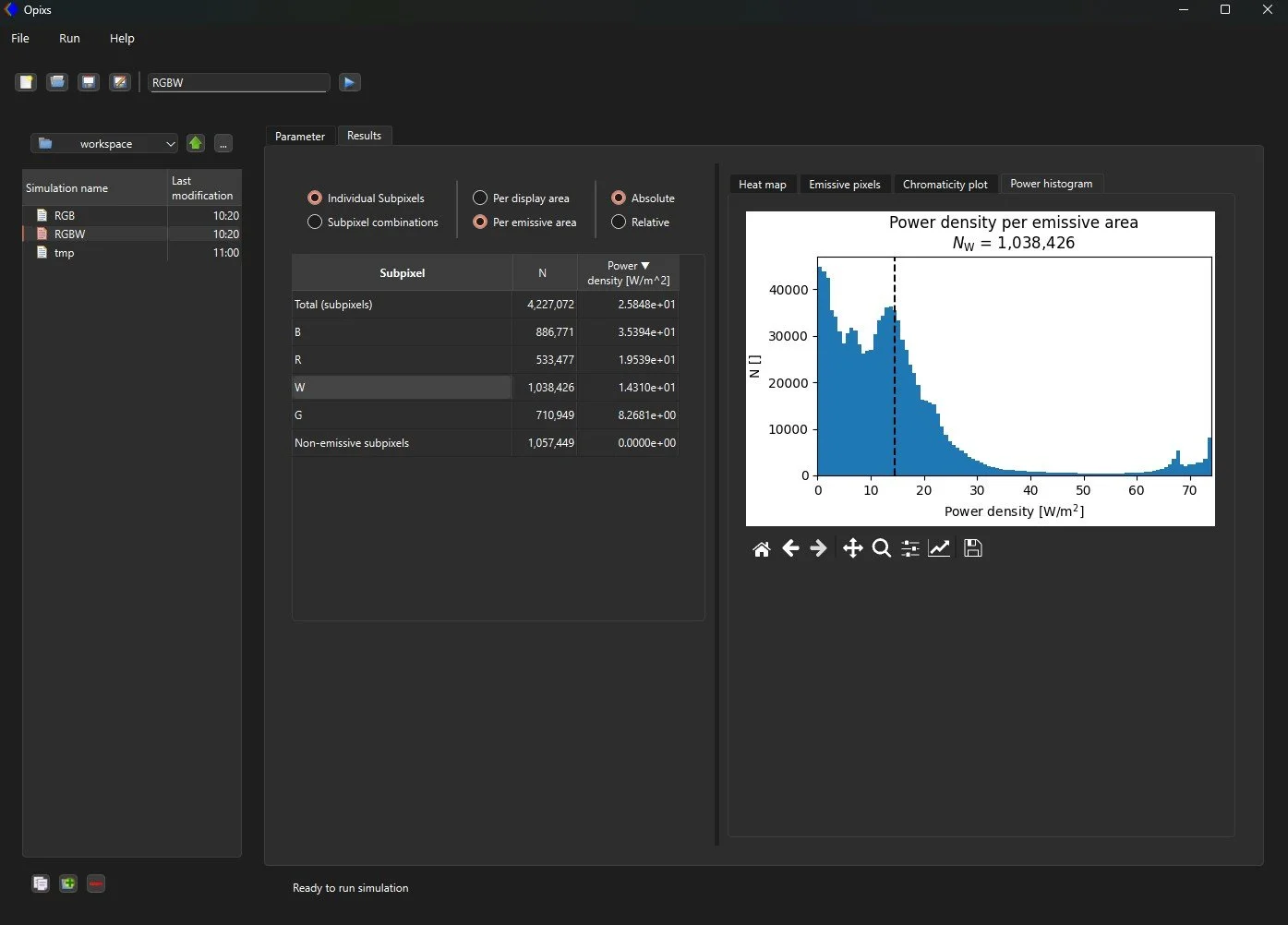The image size is (1288, 925).
Task: Select the Subpixel combinations radio button
Action: click(x=315, y=222)
